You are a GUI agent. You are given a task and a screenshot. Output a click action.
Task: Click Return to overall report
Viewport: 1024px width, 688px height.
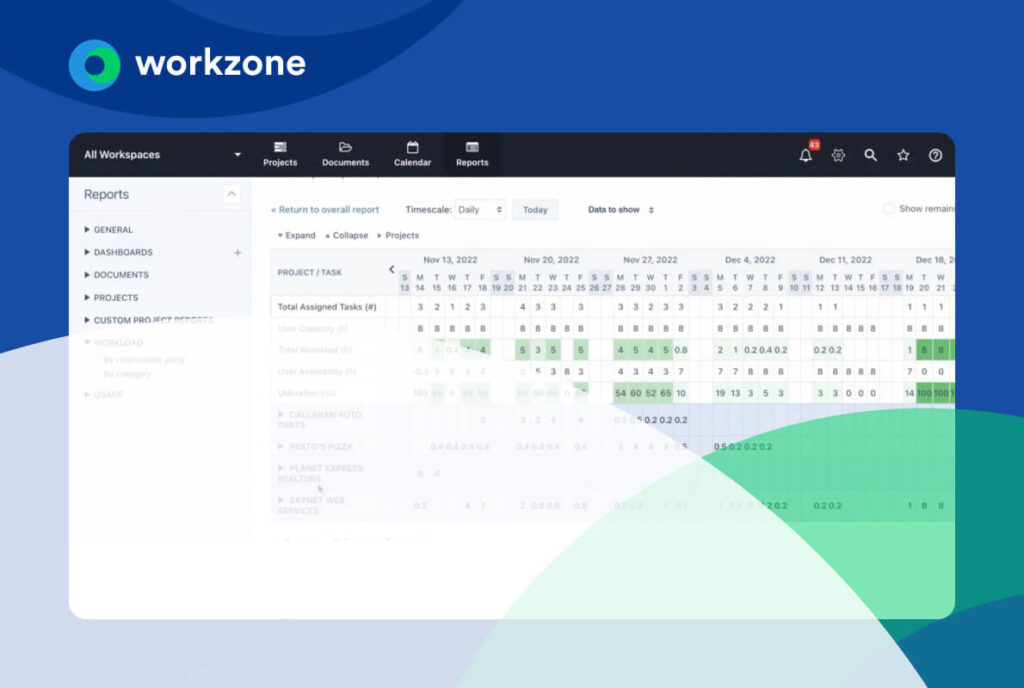coord(325,209)
